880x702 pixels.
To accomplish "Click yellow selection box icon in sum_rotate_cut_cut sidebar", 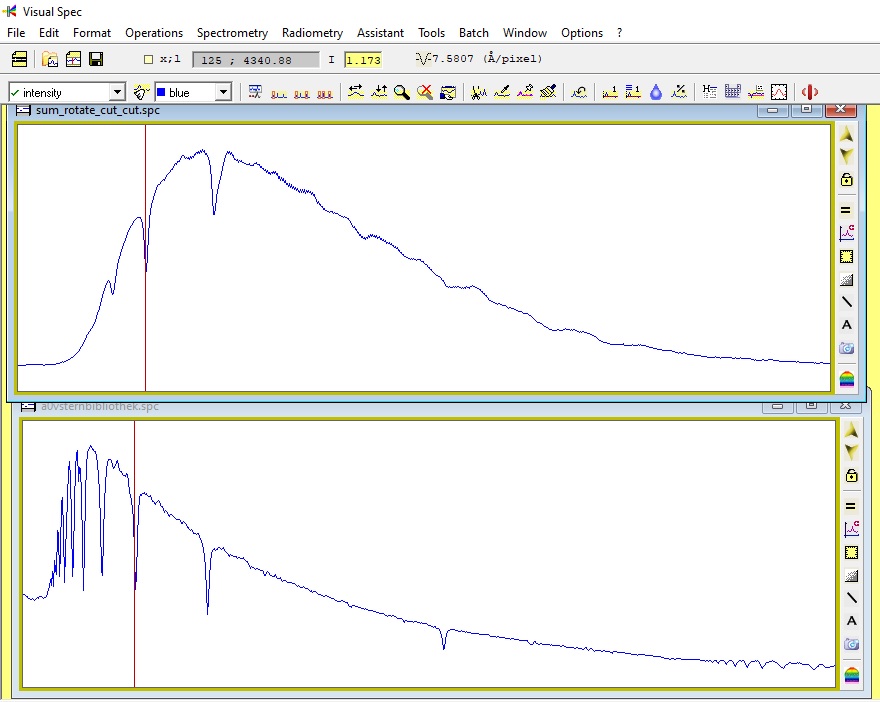I will point(846,257).
